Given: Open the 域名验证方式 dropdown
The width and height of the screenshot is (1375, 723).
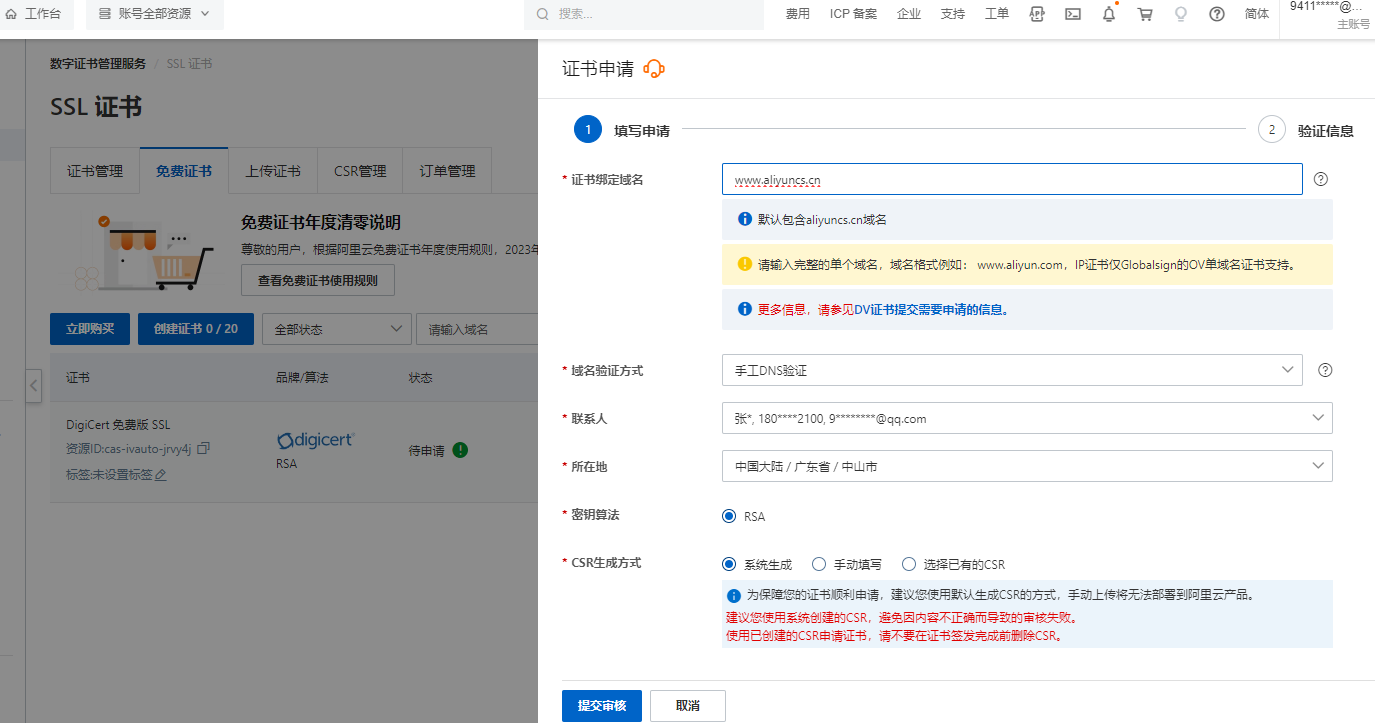Looking at the screenshot, I should coord(1012,370).
